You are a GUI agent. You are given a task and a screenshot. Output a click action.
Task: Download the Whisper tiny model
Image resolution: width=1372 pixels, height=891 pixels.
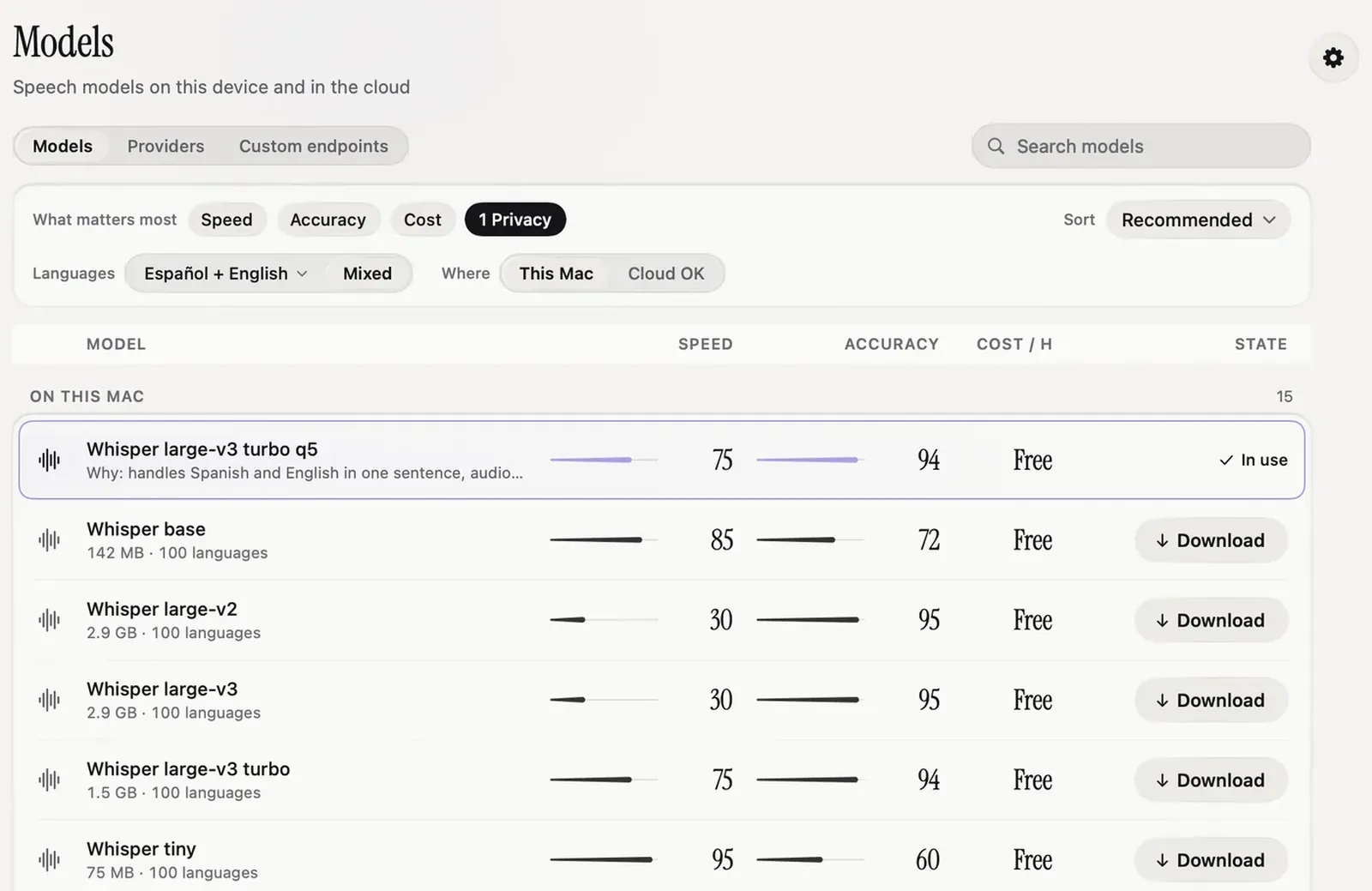point(1211,859)
